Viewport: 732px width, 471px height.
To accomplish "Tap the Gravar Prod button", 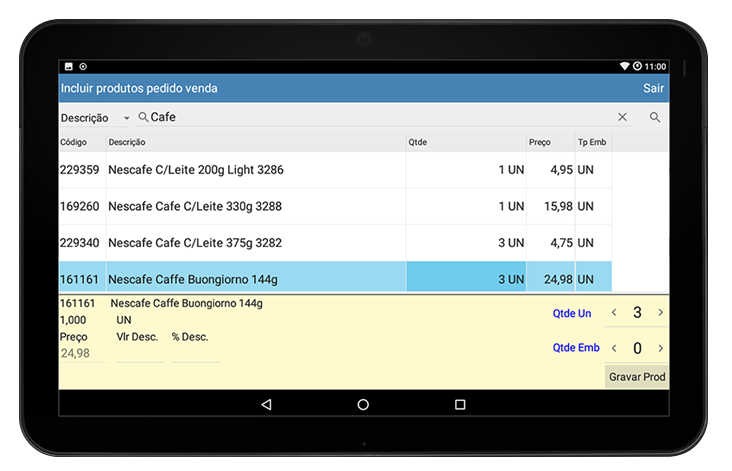I will click(637, 377).
